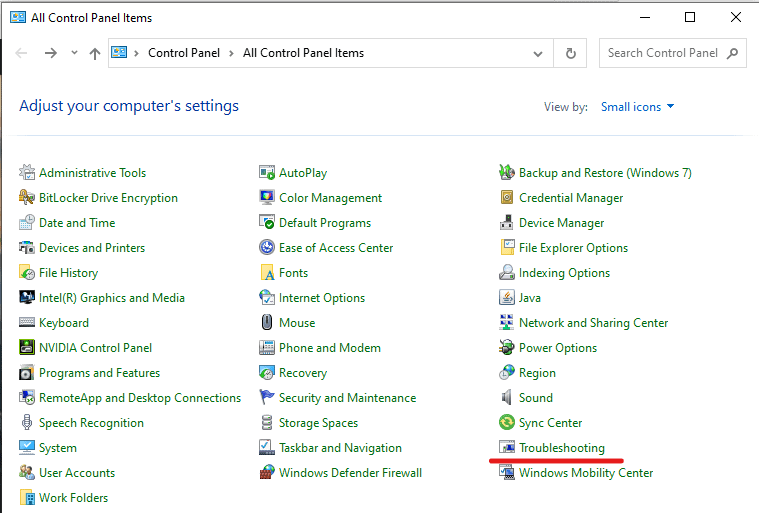Open the Indexing Options link
The height and width of the screenshot is (513, 759).
point(564,273)
